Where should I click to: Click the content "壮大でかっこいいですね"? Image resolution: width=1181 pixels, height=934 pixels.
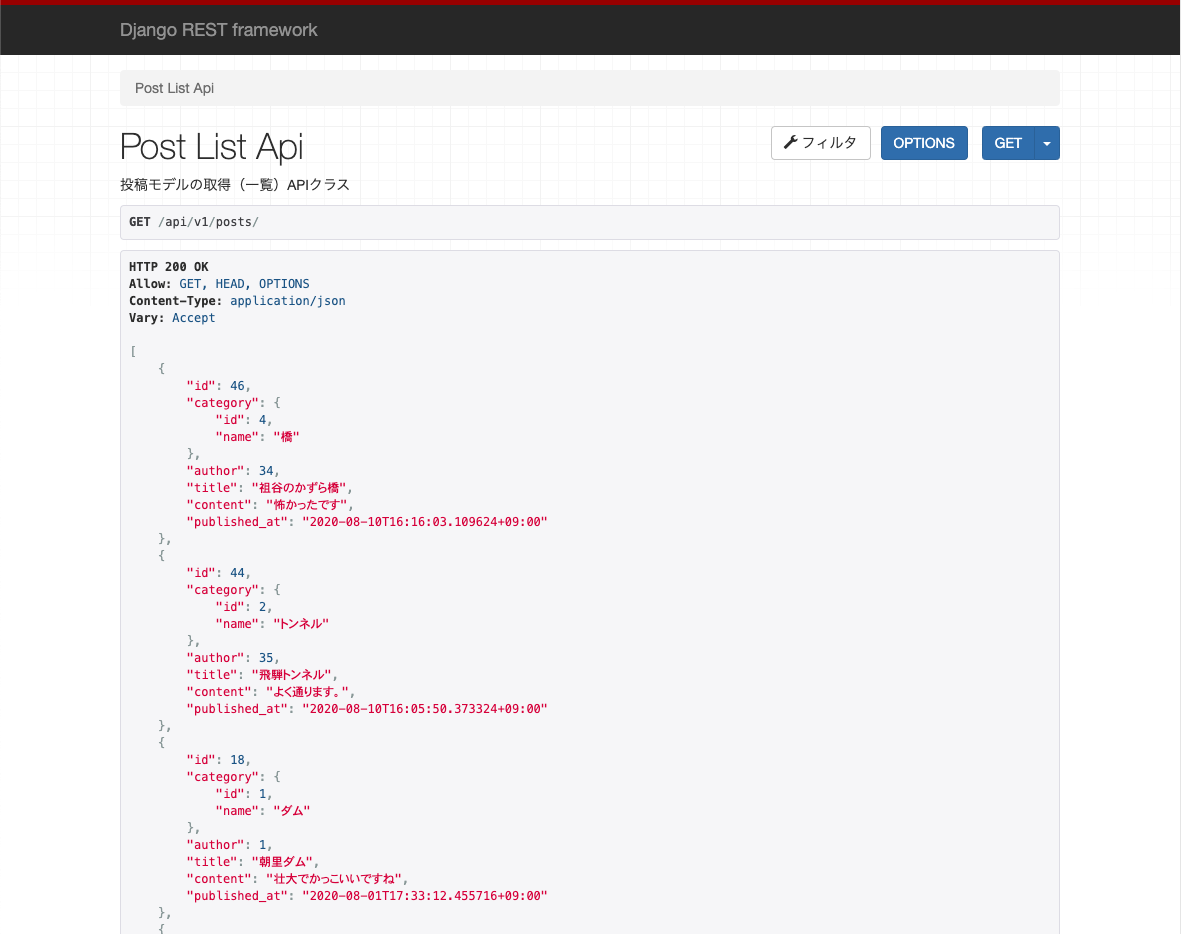[334, 879]
